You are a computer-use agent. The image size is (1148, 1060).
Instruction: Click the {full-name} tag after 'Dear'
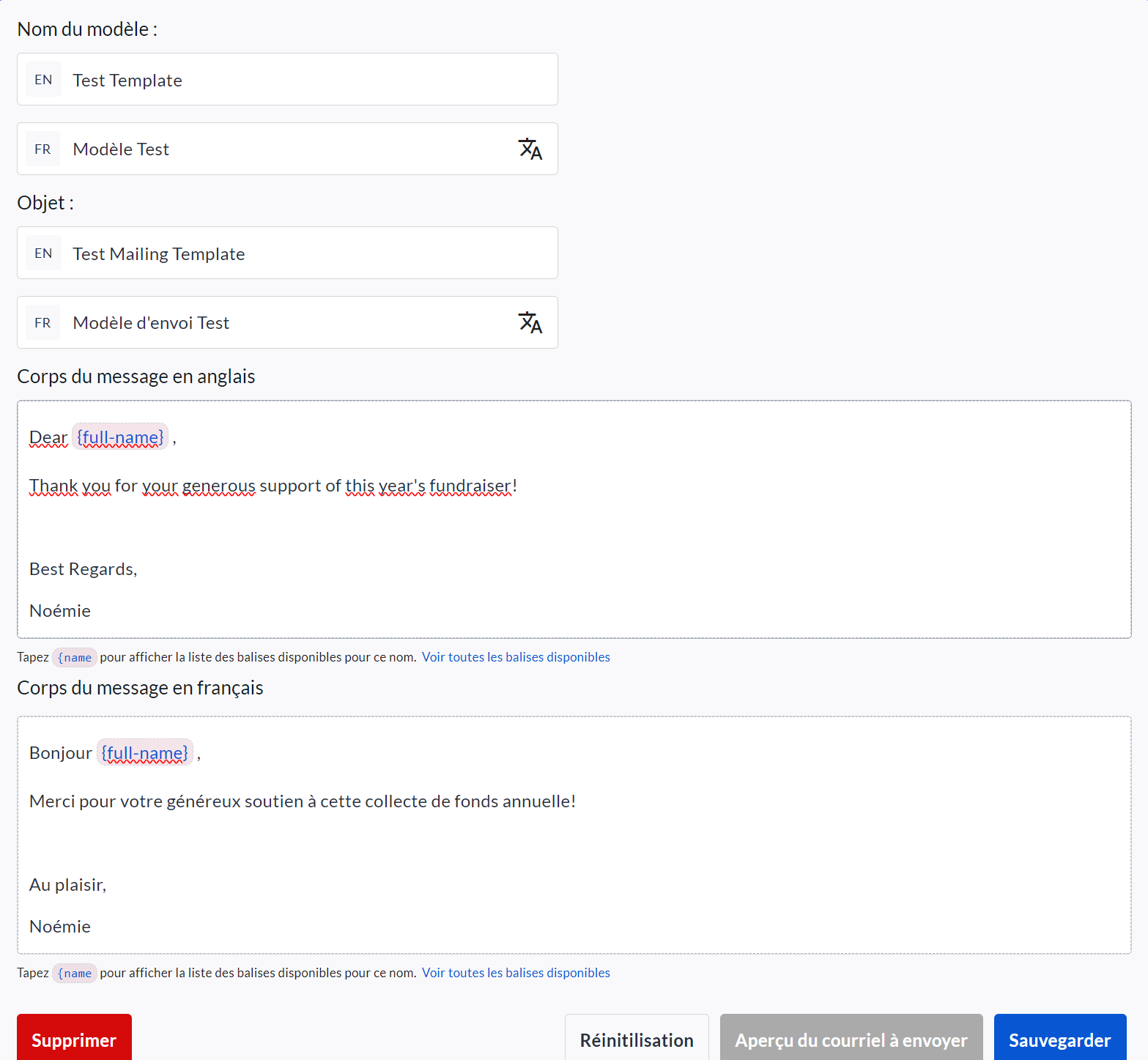(x=120, y=437)
